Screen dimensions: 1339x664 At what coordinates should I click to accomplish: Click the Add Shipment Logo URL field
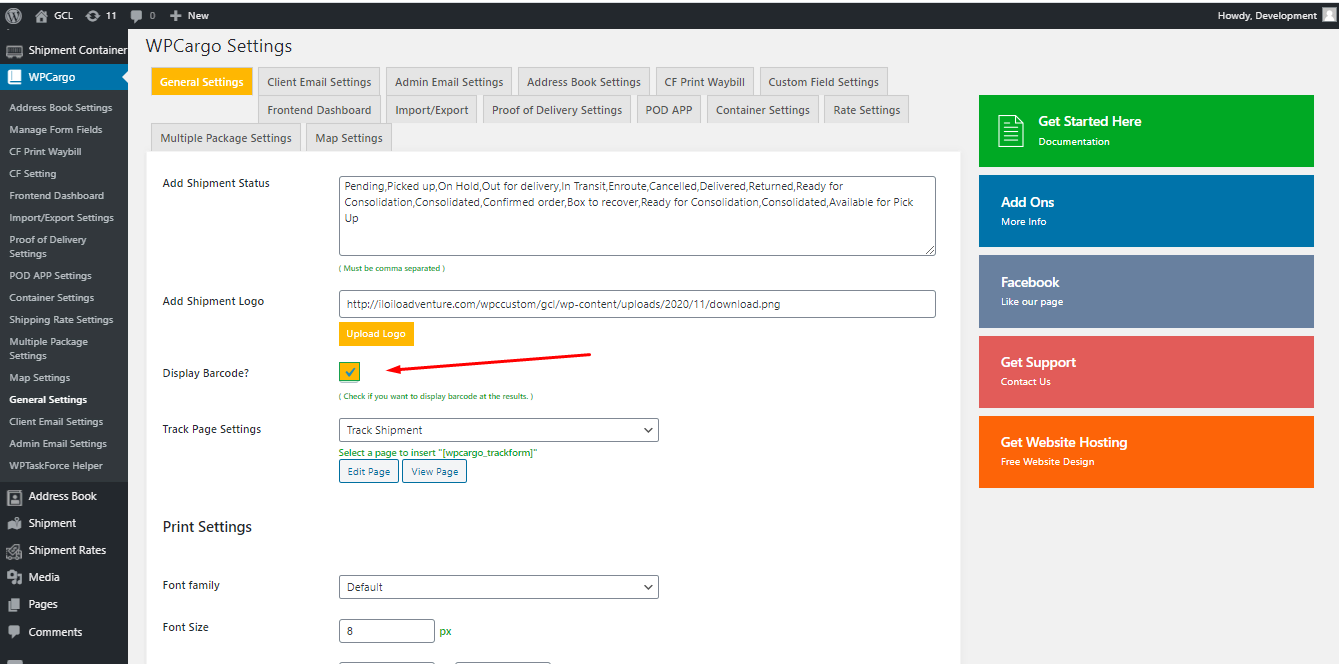point(637,304)
